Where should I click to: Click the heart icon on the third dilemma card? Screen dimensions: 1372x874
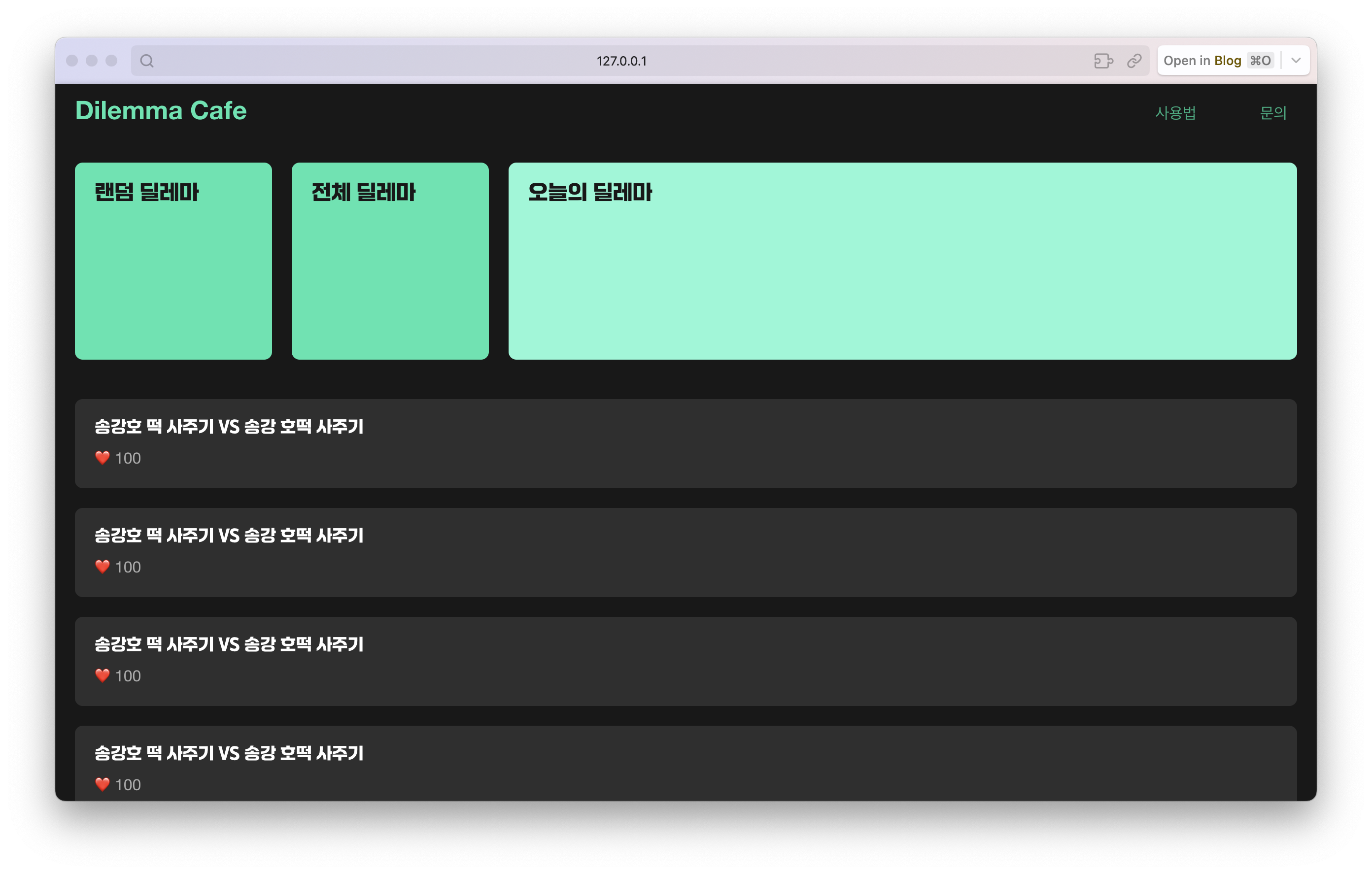tap(103, 676)
